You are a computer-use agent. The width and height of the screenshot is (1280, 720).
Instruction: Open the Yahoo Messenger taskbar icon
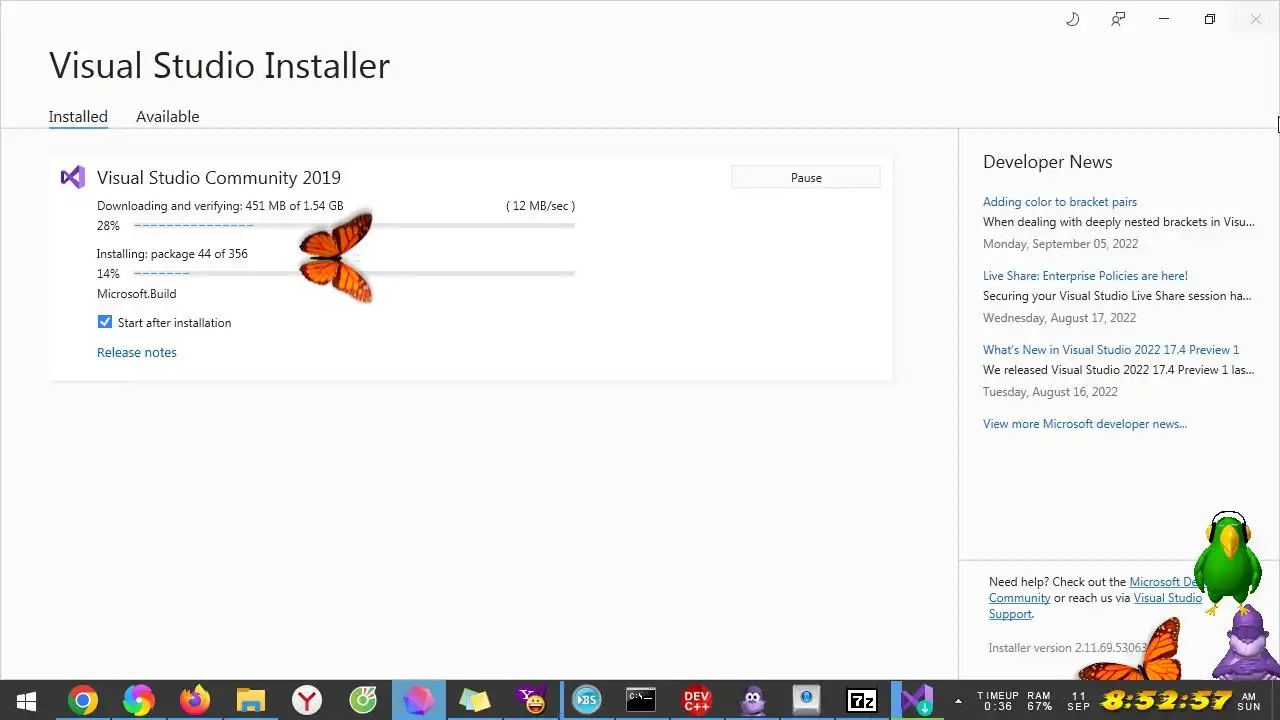(x=530, y=700)
